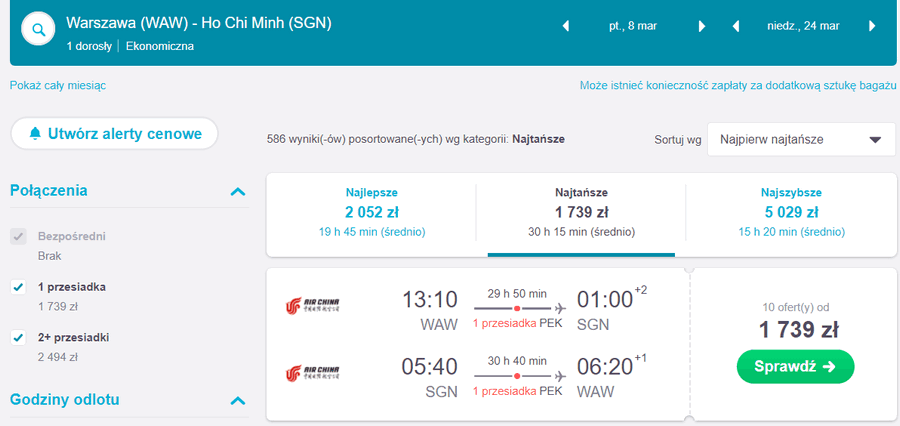The width and height of the screenshot is (900, 426).
Task: Go to previous return date arrow
Action: (736, 26)
